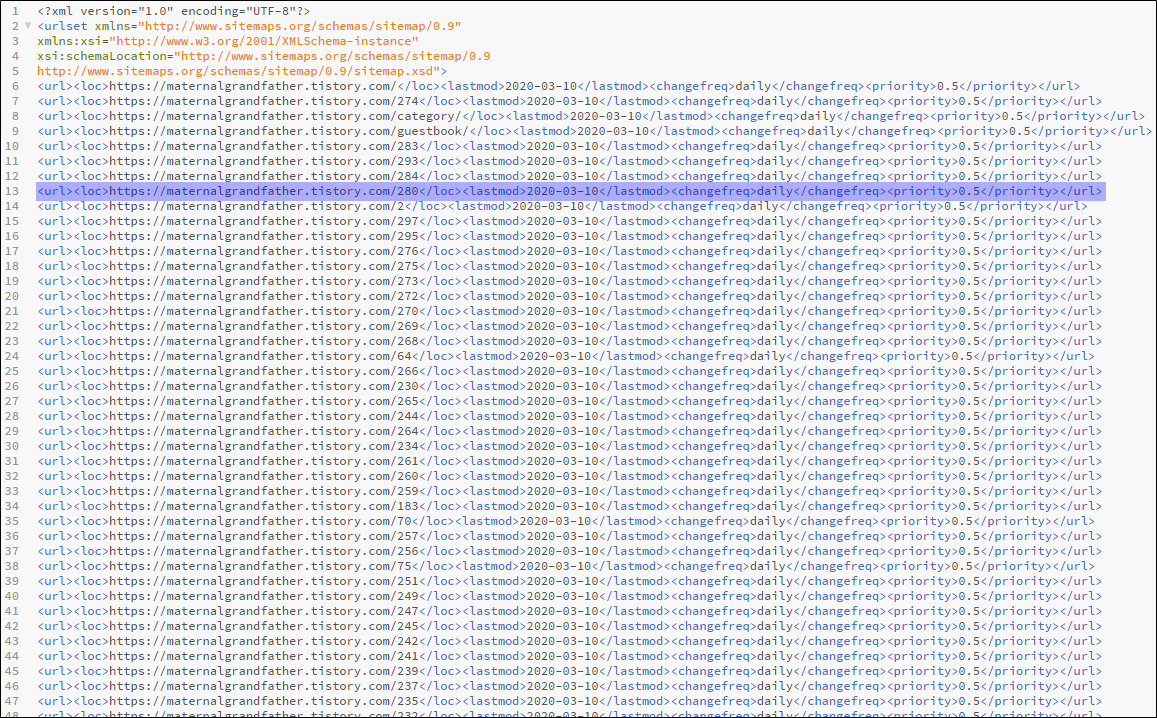Viewport: 1157px width, 718px height.
Task: Click the line with URL ending /257
Action: tap(570, 536)
